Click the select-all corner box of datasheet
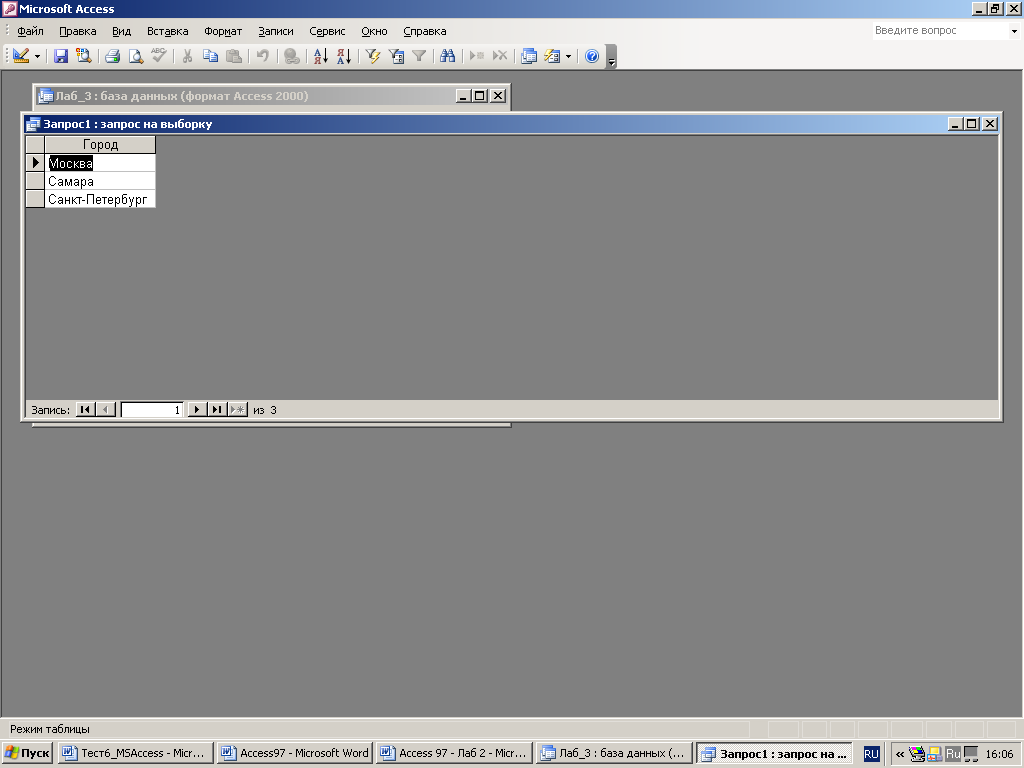 tap(35, 144)
